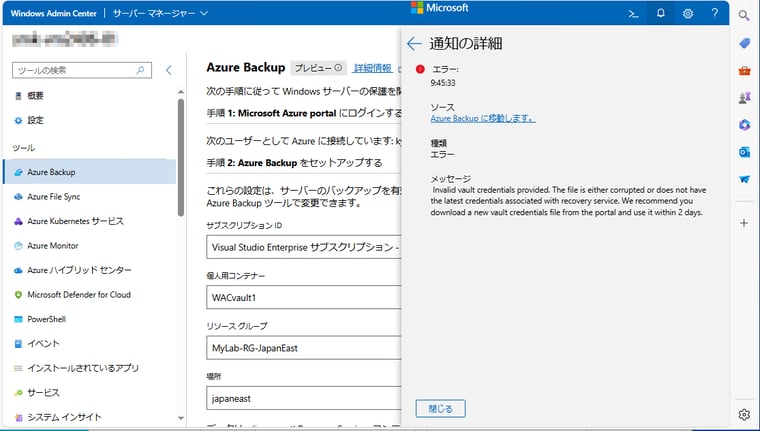This screenshot has width=760, height=431.
Task: Select the overview (概要) tool
Action: 90,96
